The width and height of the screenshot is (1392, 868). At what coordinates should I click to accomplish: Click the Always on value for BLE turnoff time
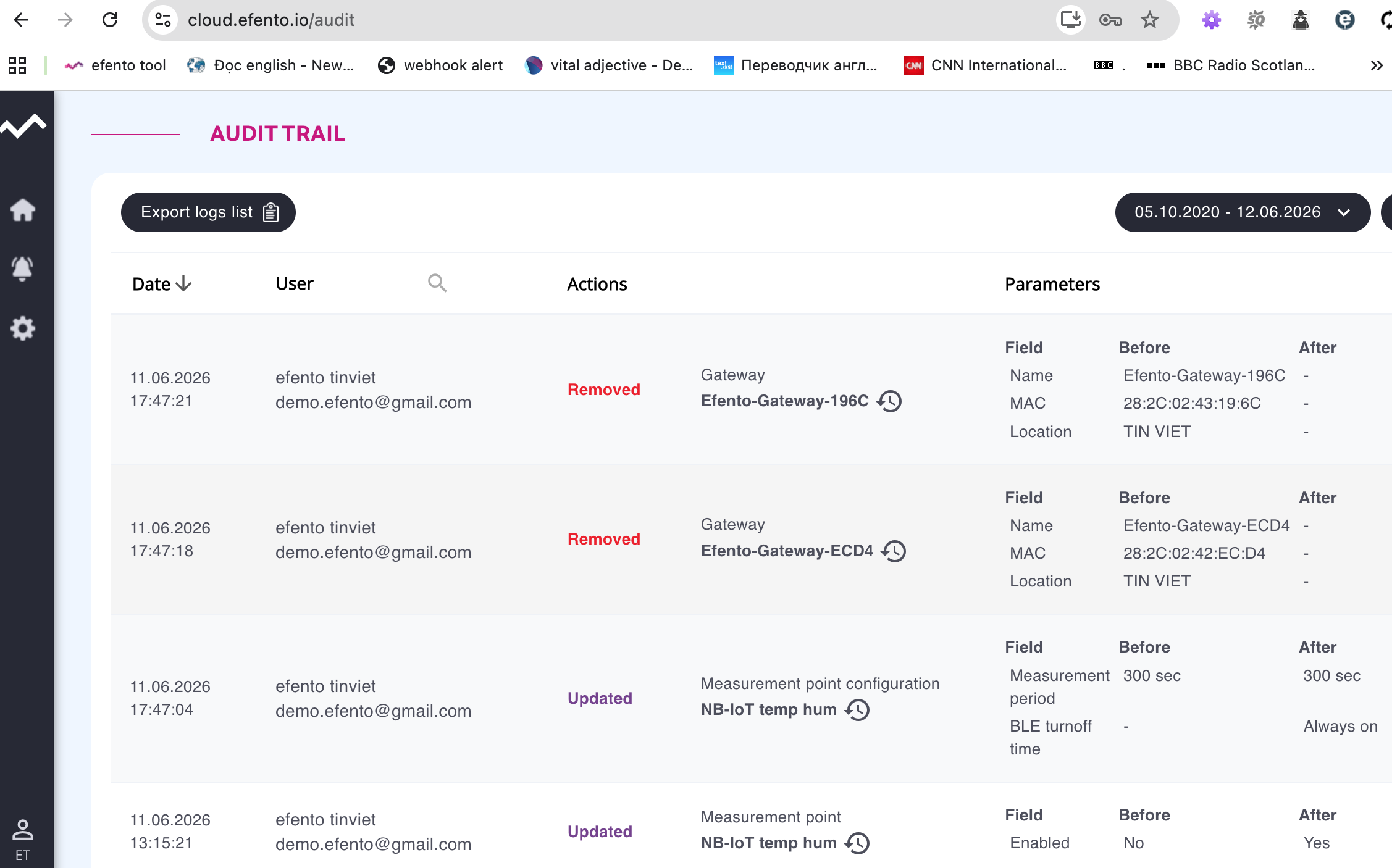[x=1341, y=726]
